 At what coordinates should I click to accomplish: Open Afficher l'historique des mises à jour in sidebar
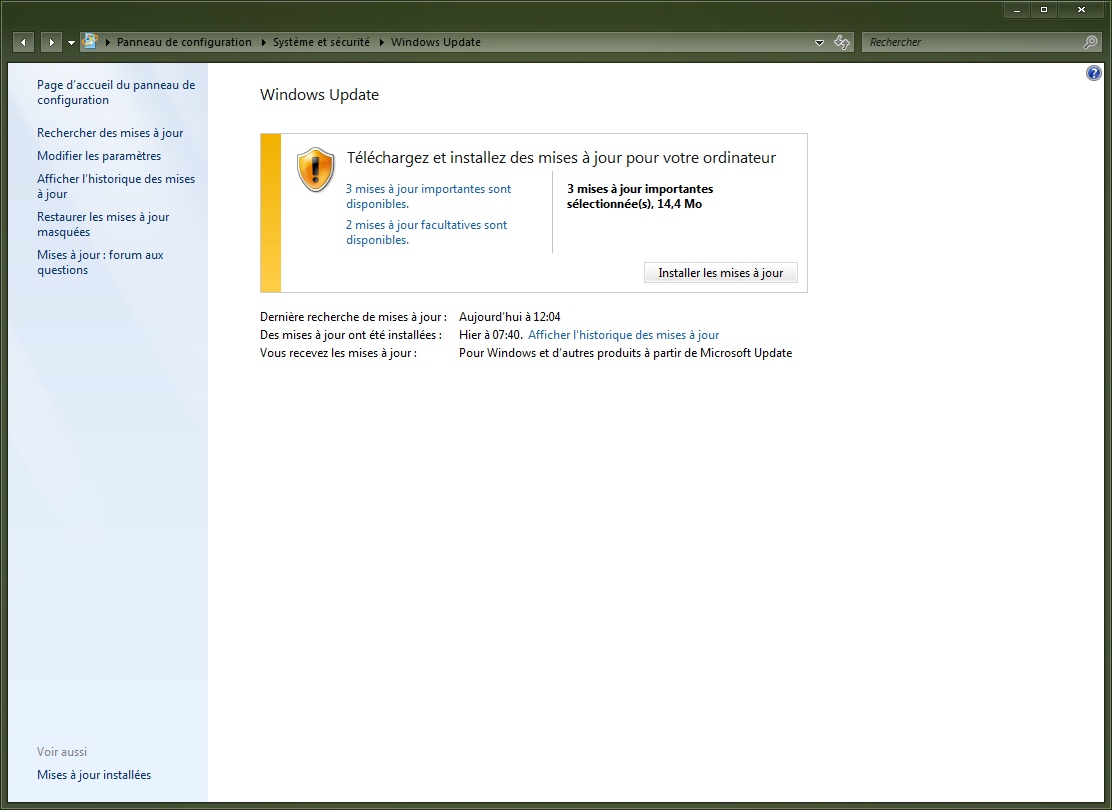[116, 186]
